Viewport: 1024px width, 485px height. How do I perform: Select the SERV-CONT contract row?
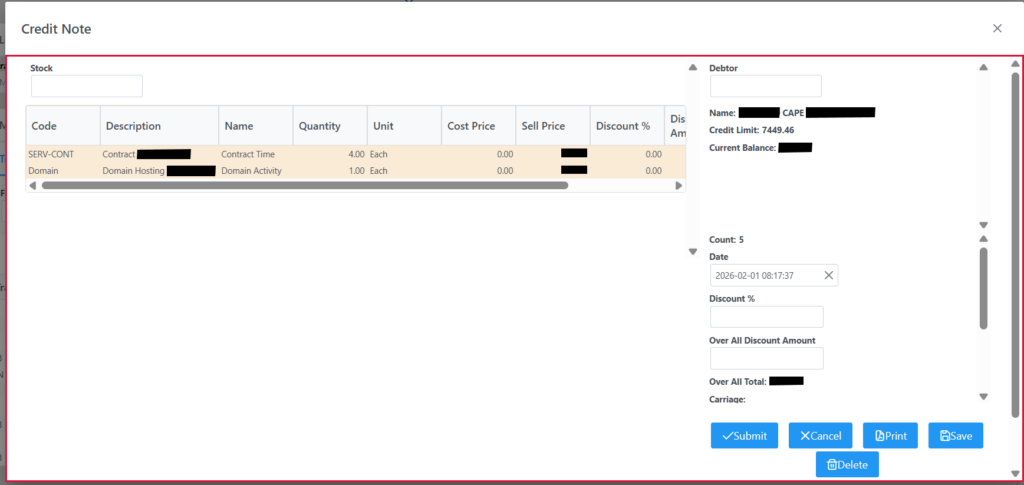click(200, 154)
